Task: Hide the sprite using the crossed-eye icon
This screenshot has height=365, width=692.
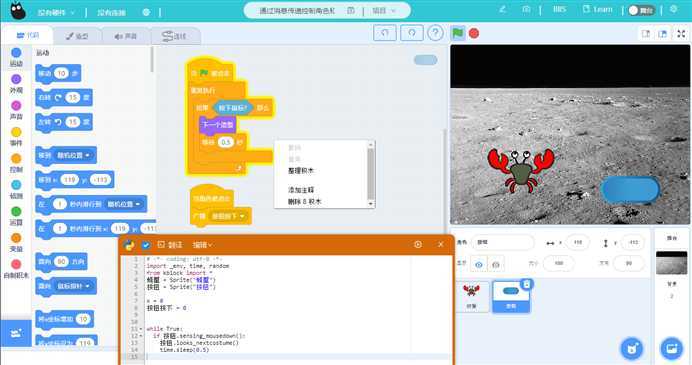Action: (496, 264)
